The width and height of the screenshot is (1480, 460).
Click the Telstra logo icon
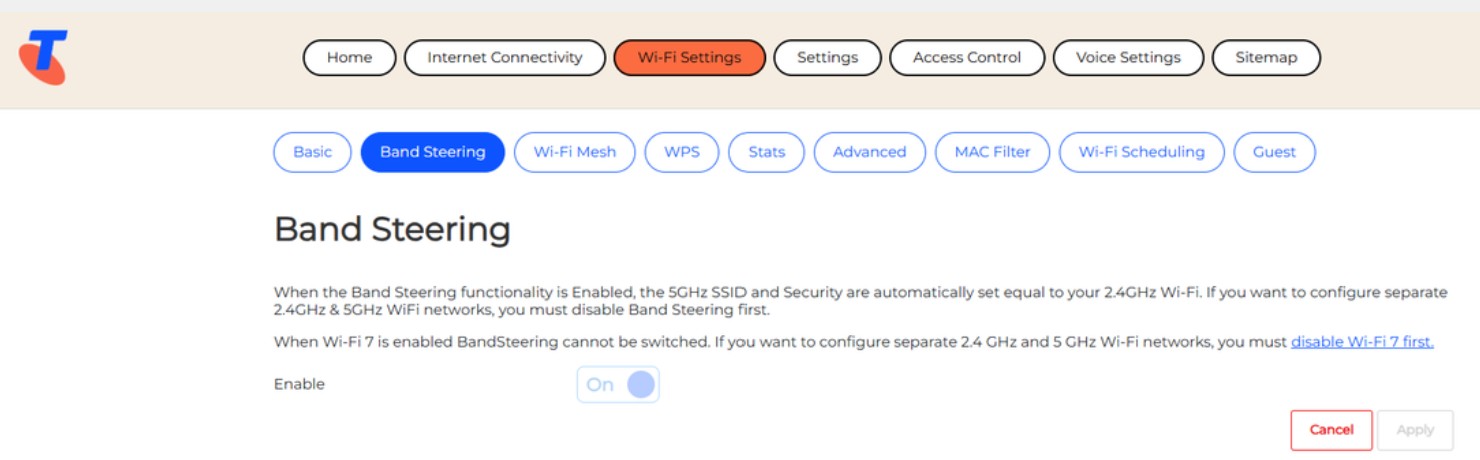pyautogui.click(x=43, y=57)
